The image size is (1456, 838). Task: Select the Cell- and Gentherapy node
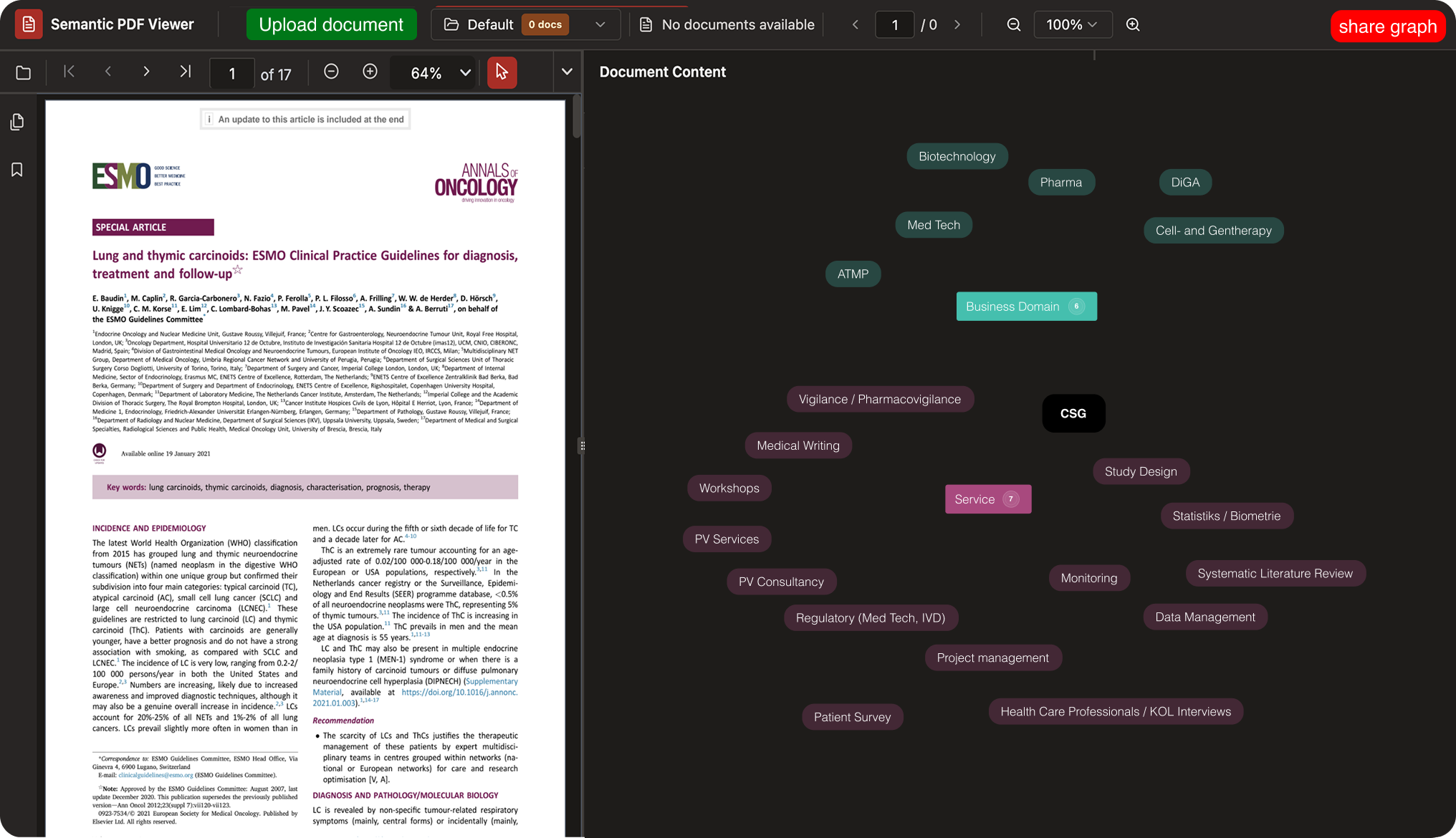[x=1213, y=231]
